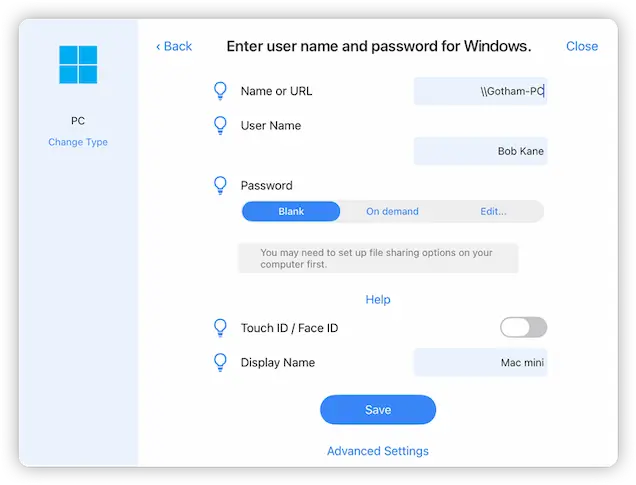Image resolution: width=636 pixels, height=485 pixels.
Task: Focus the User Name field with Bob Kane
Action: point(480,151)
